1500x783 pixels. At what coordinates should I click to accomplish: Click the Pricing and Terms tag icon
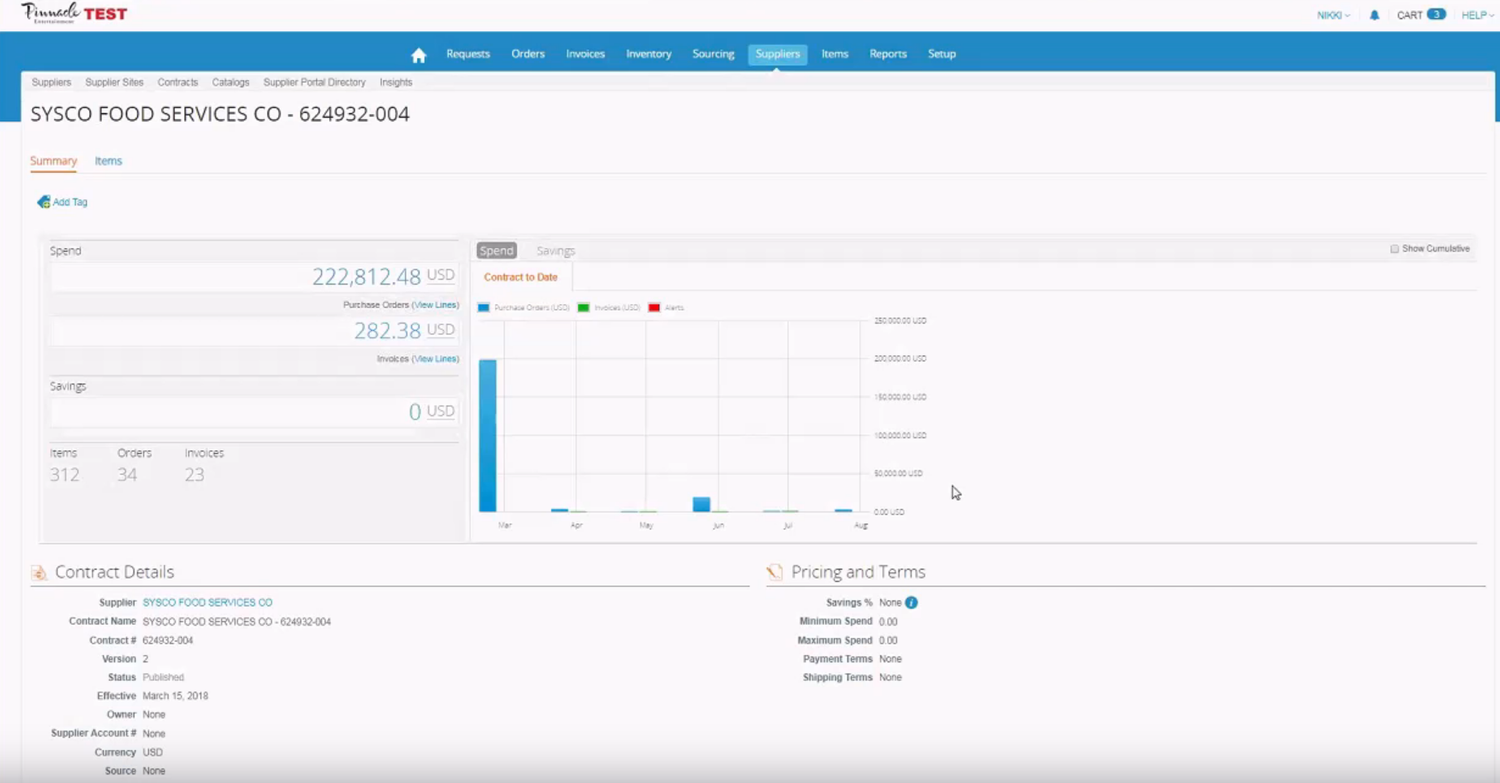click(774, 572)
